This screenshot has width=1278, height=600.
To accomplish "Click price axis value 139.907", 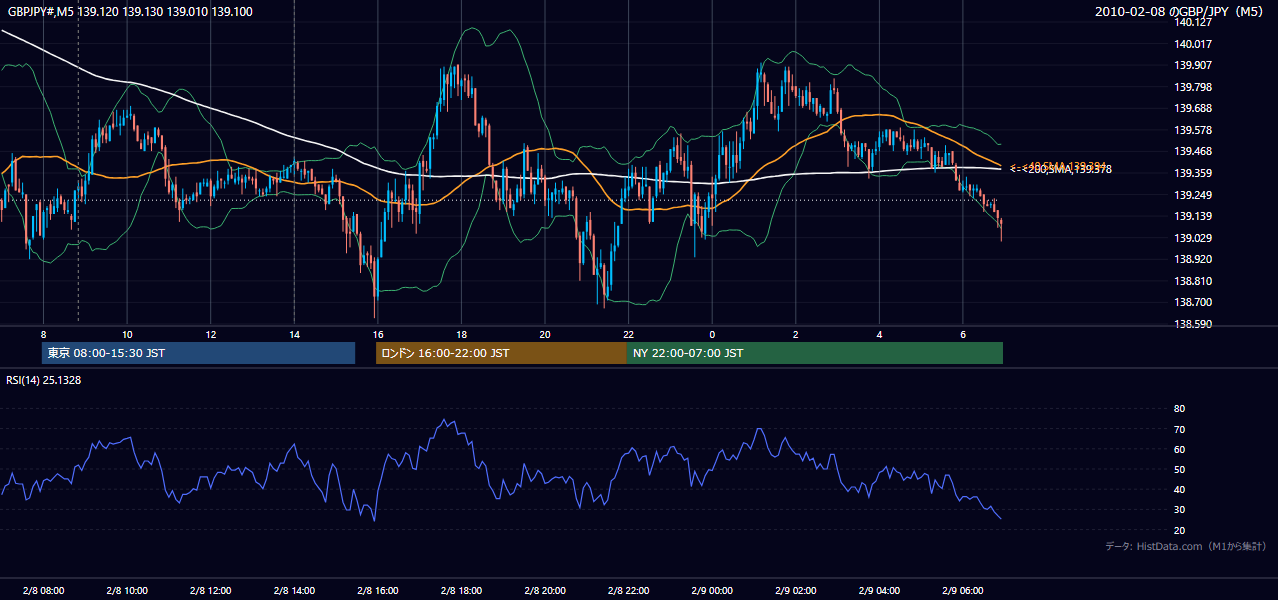I will coord(1194,65).
